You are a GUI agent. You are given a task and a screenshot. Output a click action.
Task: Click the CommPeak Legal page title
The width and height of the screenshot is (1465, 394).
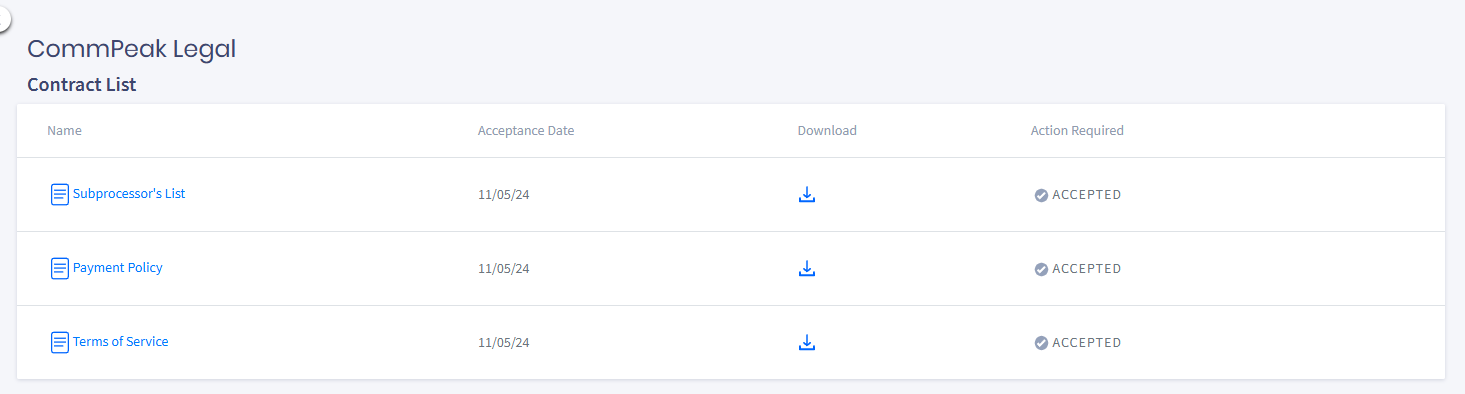pos(132,49)
